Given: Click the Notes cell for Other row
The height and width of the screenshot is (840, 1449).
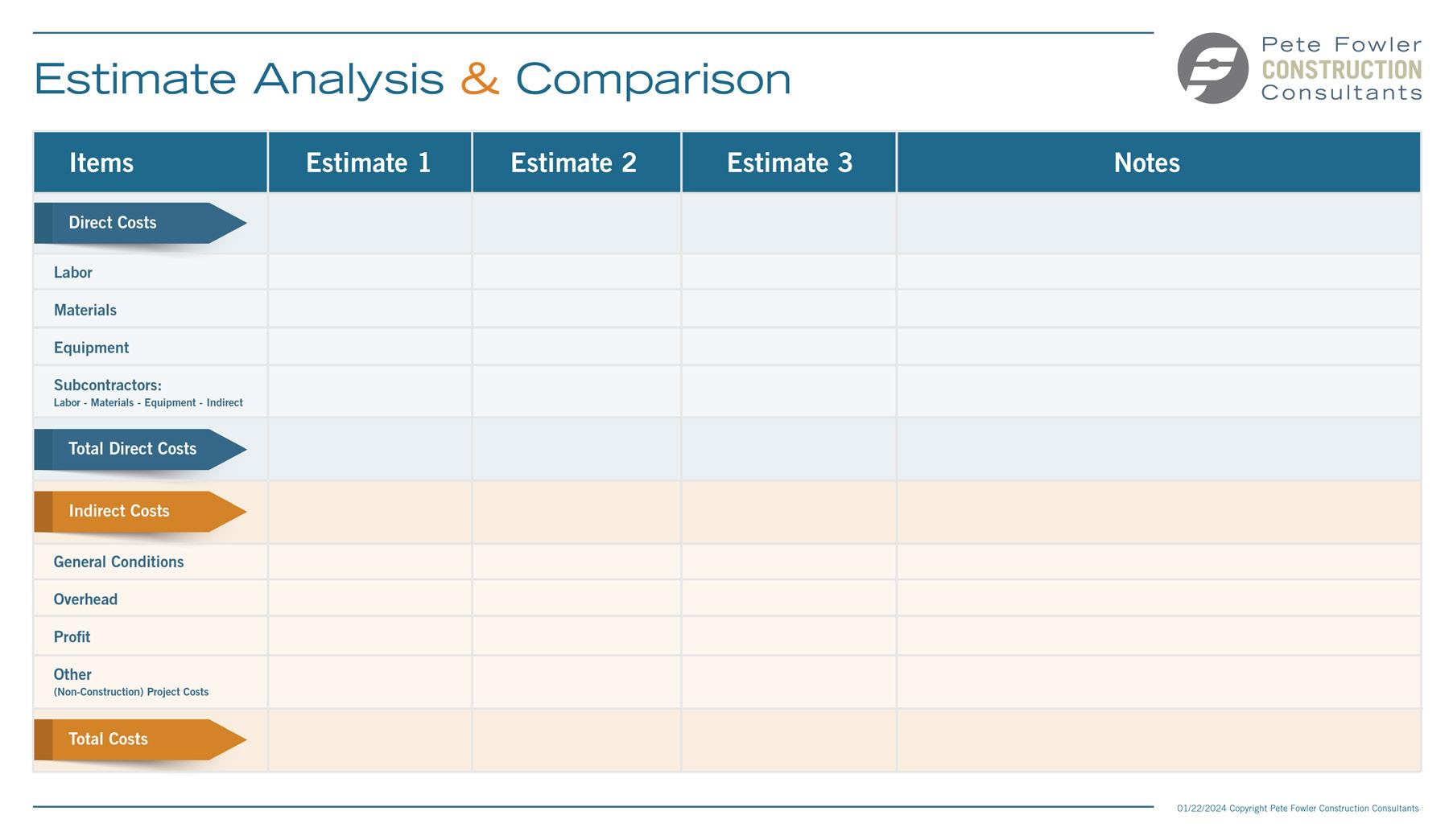Looking at the screenshot, I should [x=1158, y=682].
